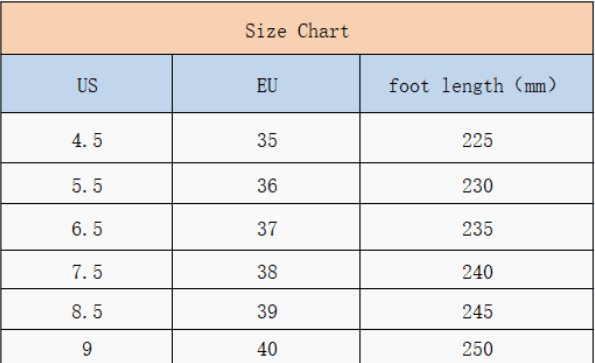Select the EU size 40 cell
Viewport: 595px width, 363px height.
266,346
